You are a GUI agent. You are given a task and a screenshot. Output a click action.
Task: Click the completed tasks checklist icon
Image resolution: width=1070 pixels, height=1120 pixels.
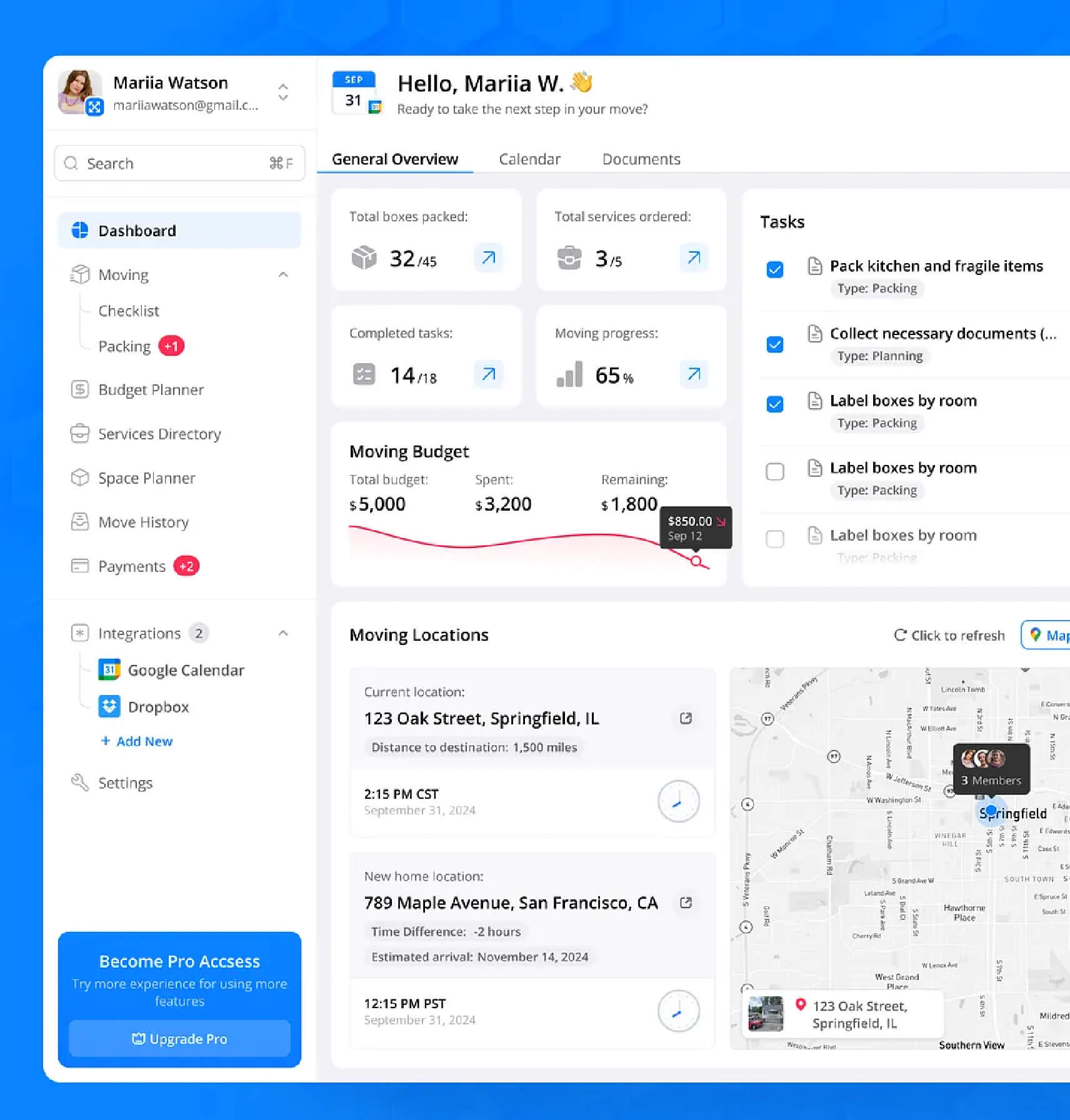tap(364, 374)
